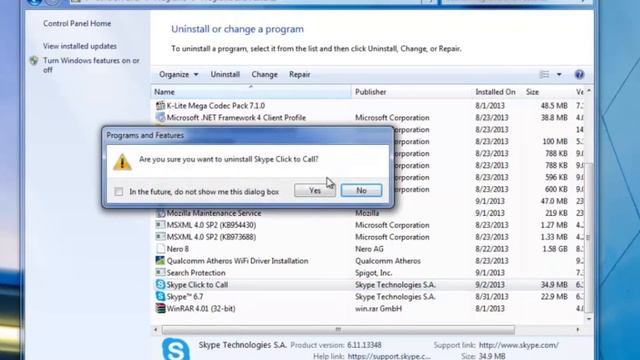Screen dimensions: 640x360
Task: Open the Organize dropdown menu
Action: [178, 75]
